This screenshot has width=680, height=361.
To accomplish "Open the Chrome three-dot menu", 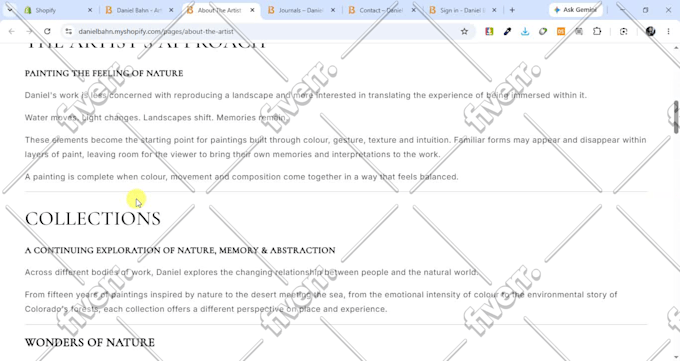I will point(668,31).
